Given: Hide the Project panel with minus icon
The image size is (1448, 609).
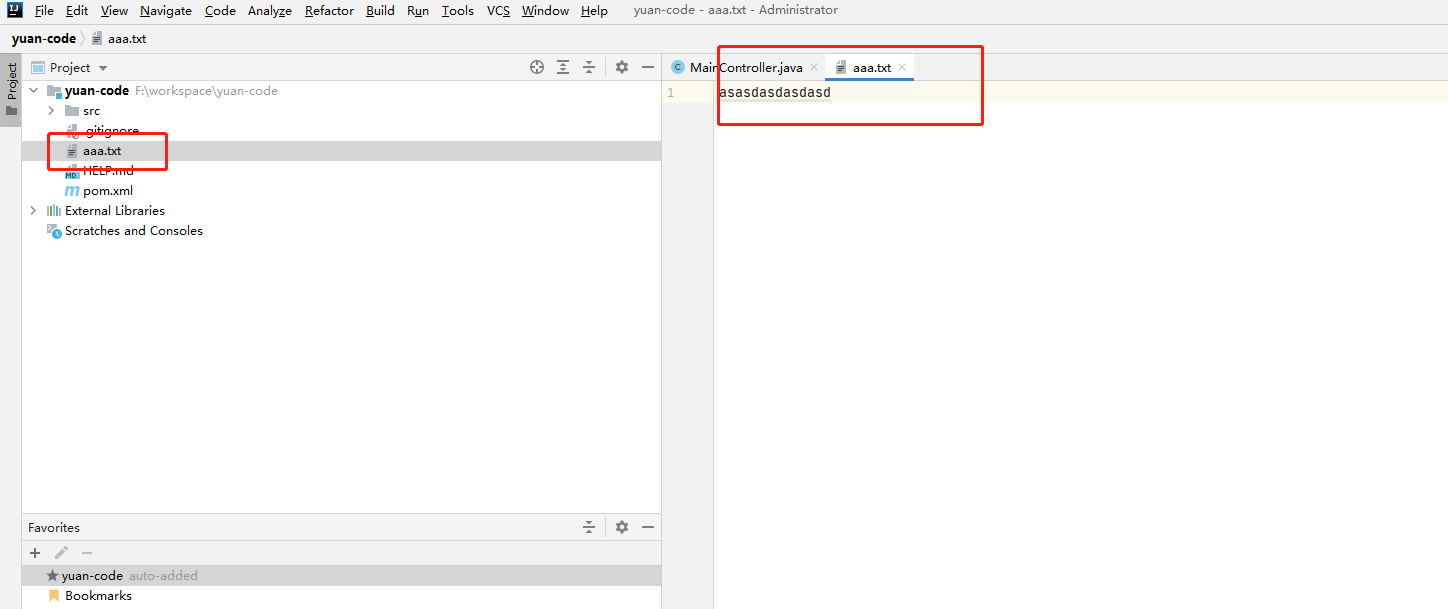Looking at the screenshot, I should coord(648,67).
